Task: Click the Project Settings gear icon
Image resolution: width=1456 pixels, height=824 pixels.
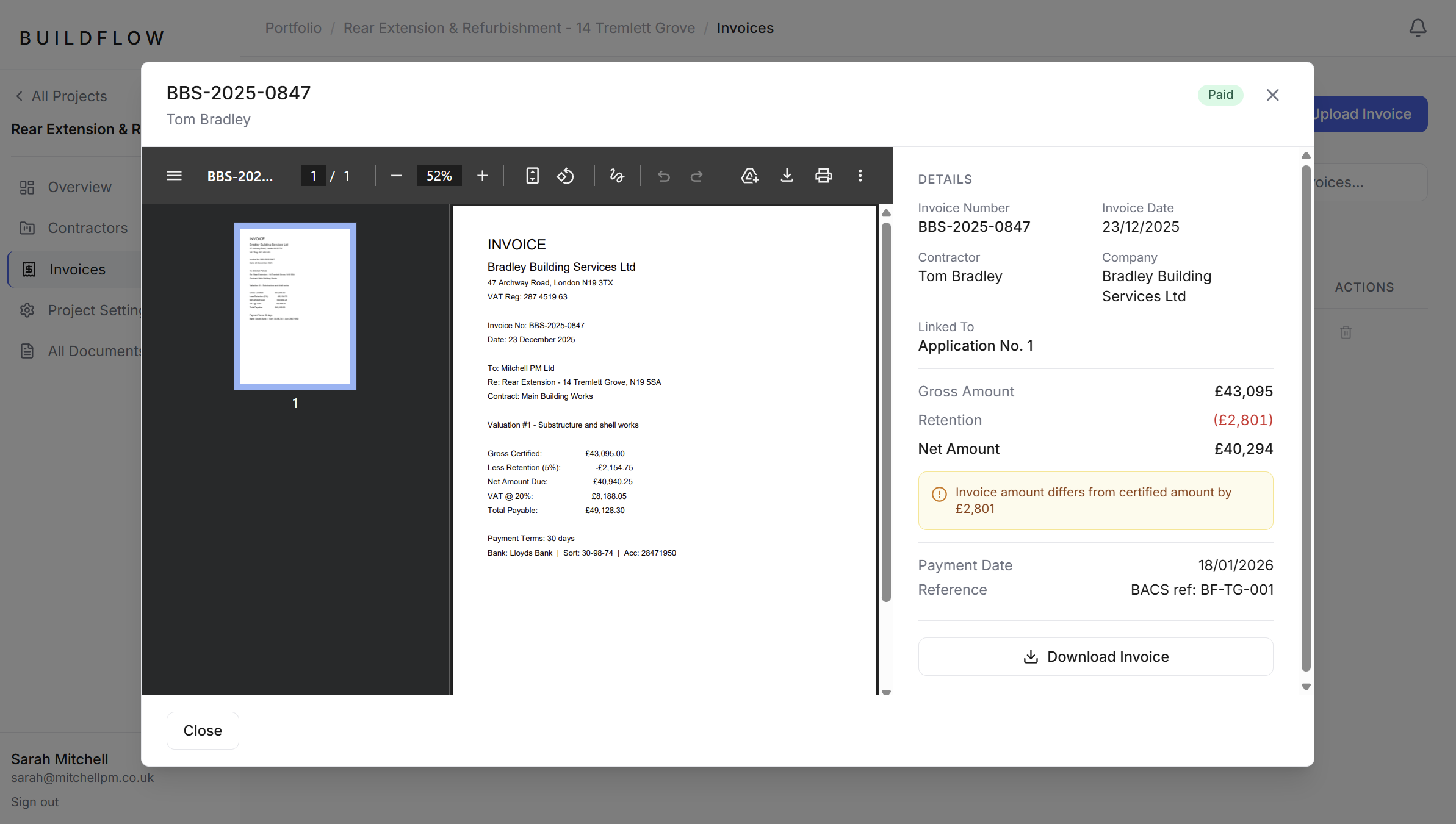Action: [27, 310]
